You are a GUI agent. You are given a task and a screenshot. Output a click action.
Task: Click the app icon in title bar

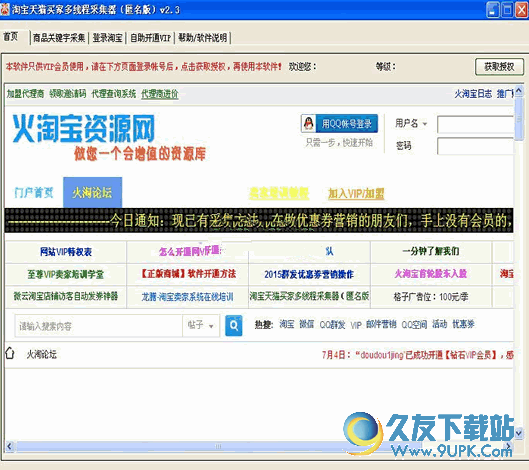pyautogui.click(x=5, y=9)
